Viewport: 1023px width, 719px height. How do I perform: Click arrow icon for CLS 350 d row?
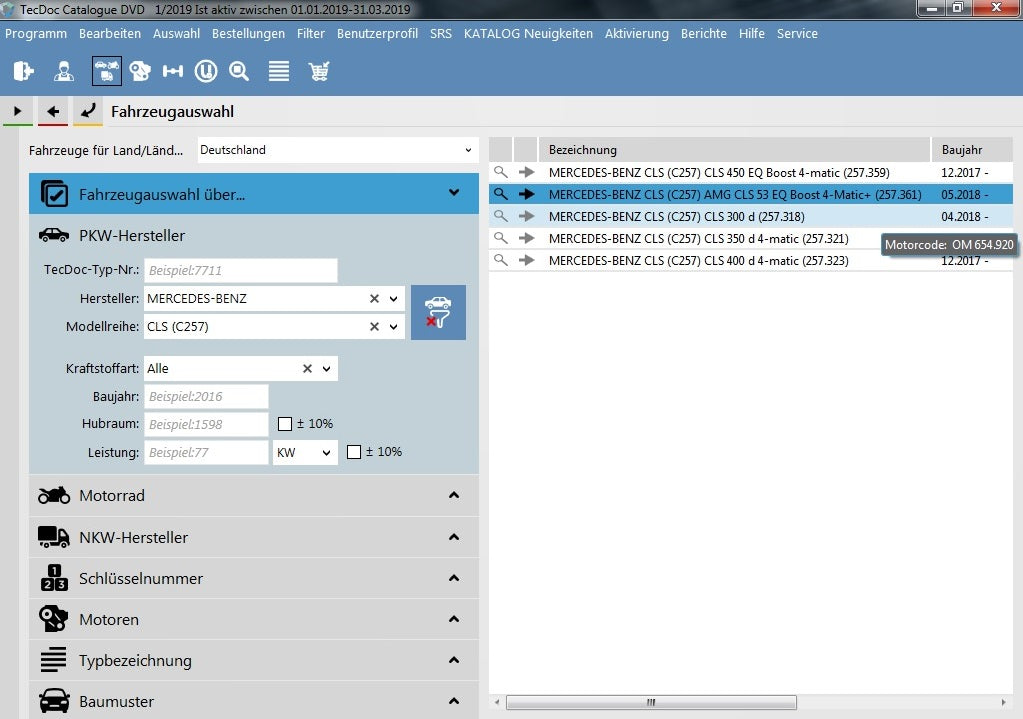(x=526, y=238)
